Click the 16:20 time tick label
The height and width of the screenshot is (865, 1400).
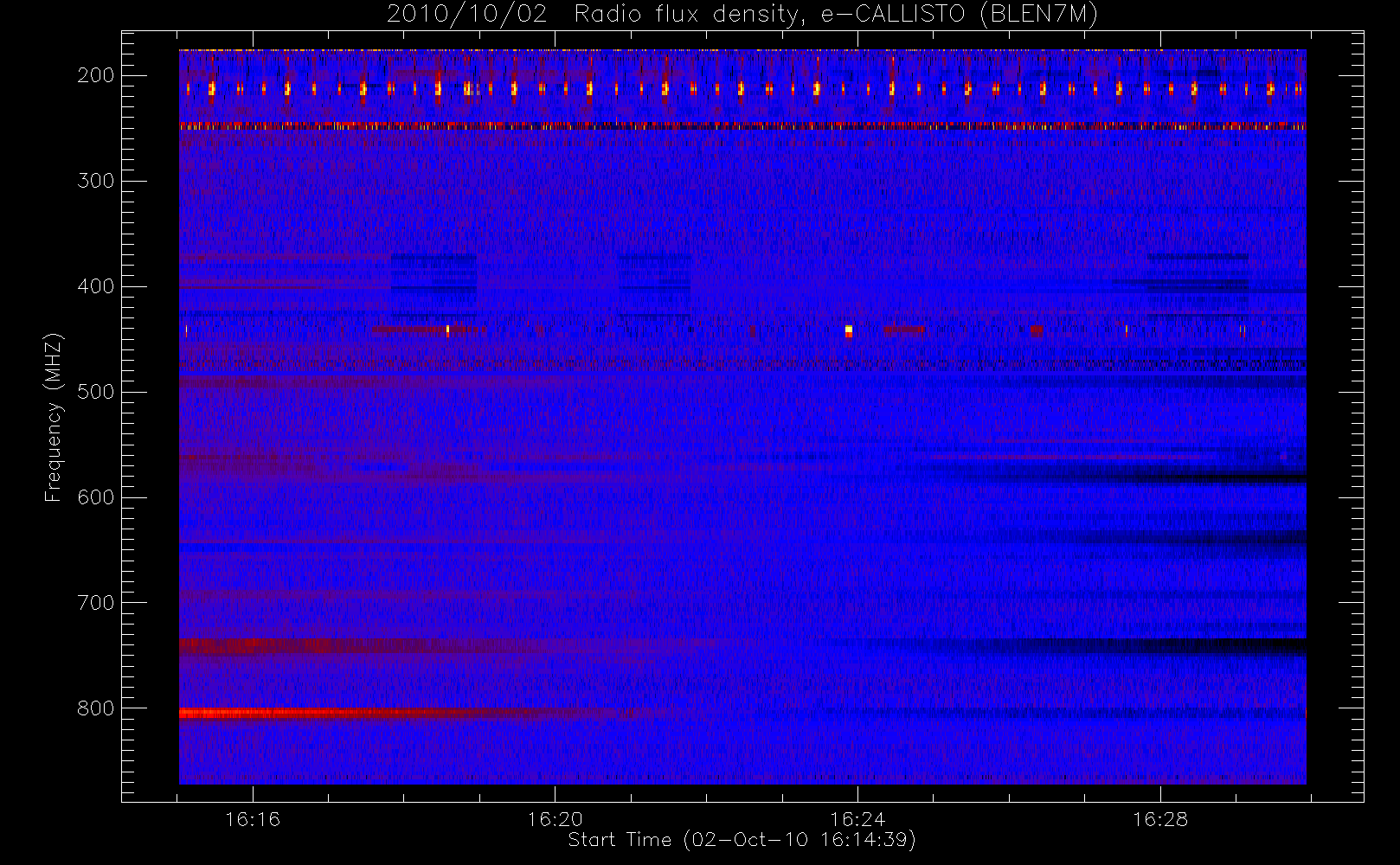coord(555,819)
